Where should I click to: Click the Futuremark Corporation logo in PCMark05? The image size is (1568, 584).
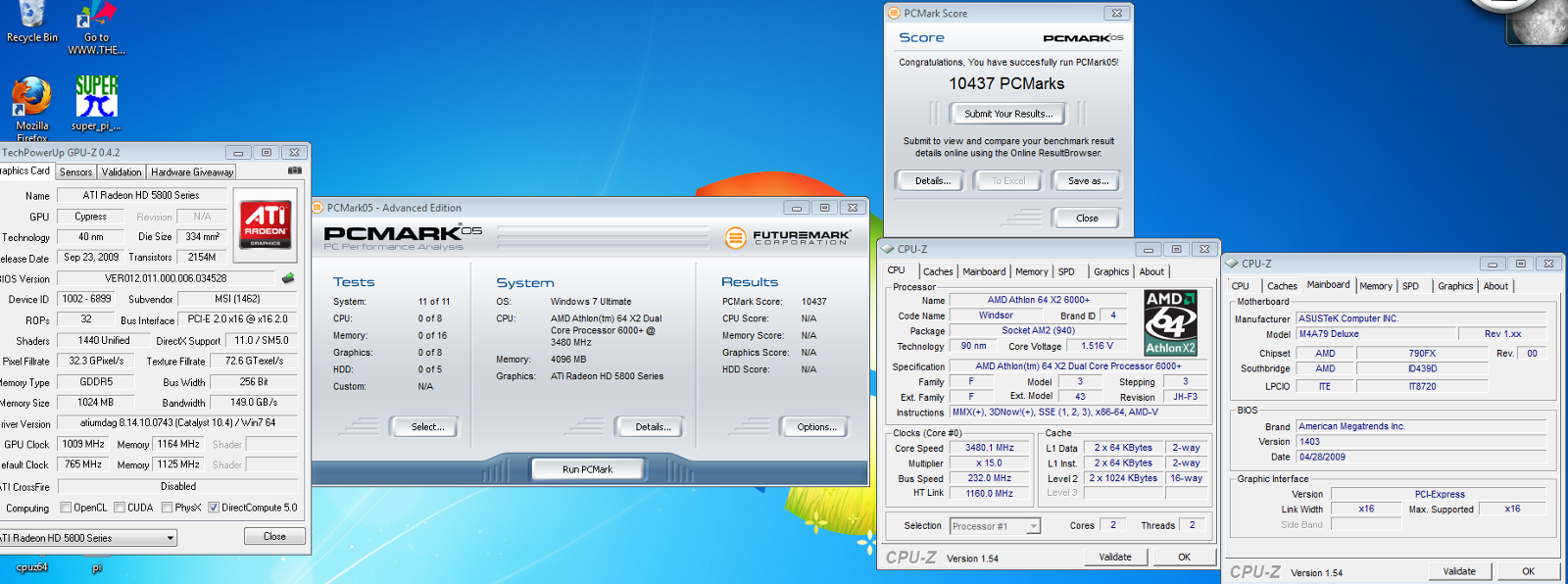pyautogui.click(x=788, y=237)
